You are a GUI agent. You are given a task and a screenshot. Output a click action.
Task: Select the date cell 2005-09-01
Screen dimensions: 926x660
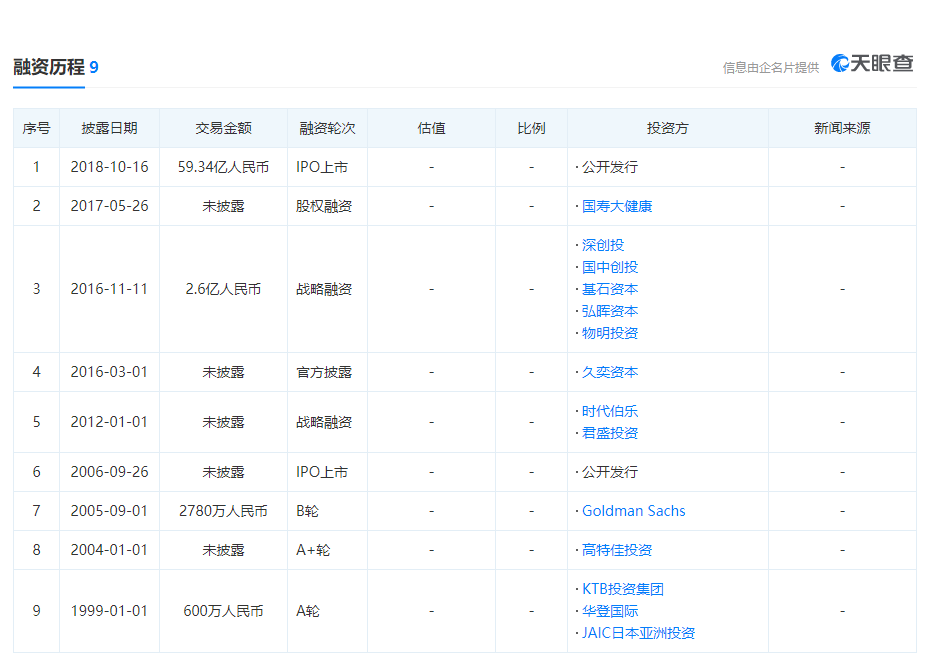pos(109,511)
